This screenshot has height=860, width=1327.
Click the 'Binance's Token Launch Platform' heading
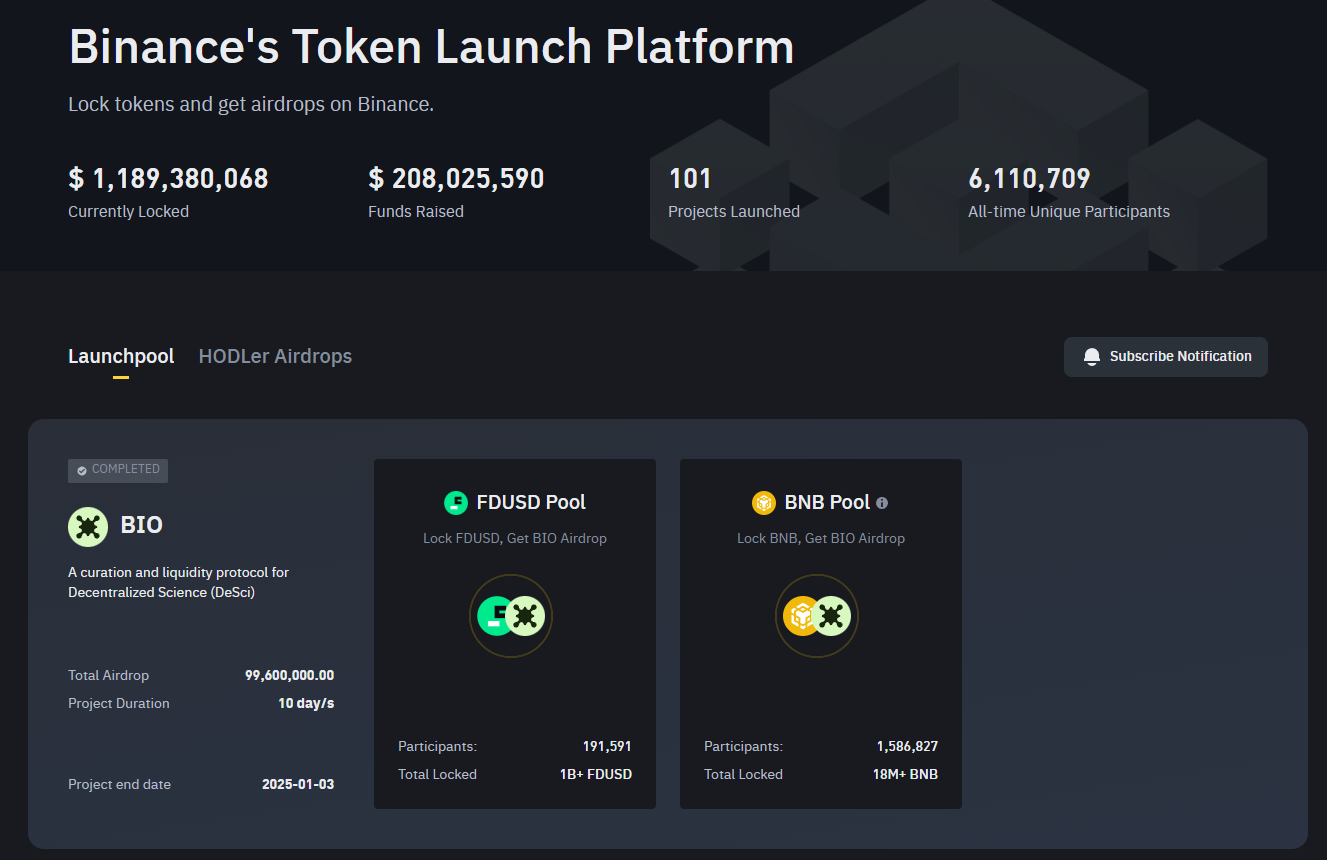[431, 46]
